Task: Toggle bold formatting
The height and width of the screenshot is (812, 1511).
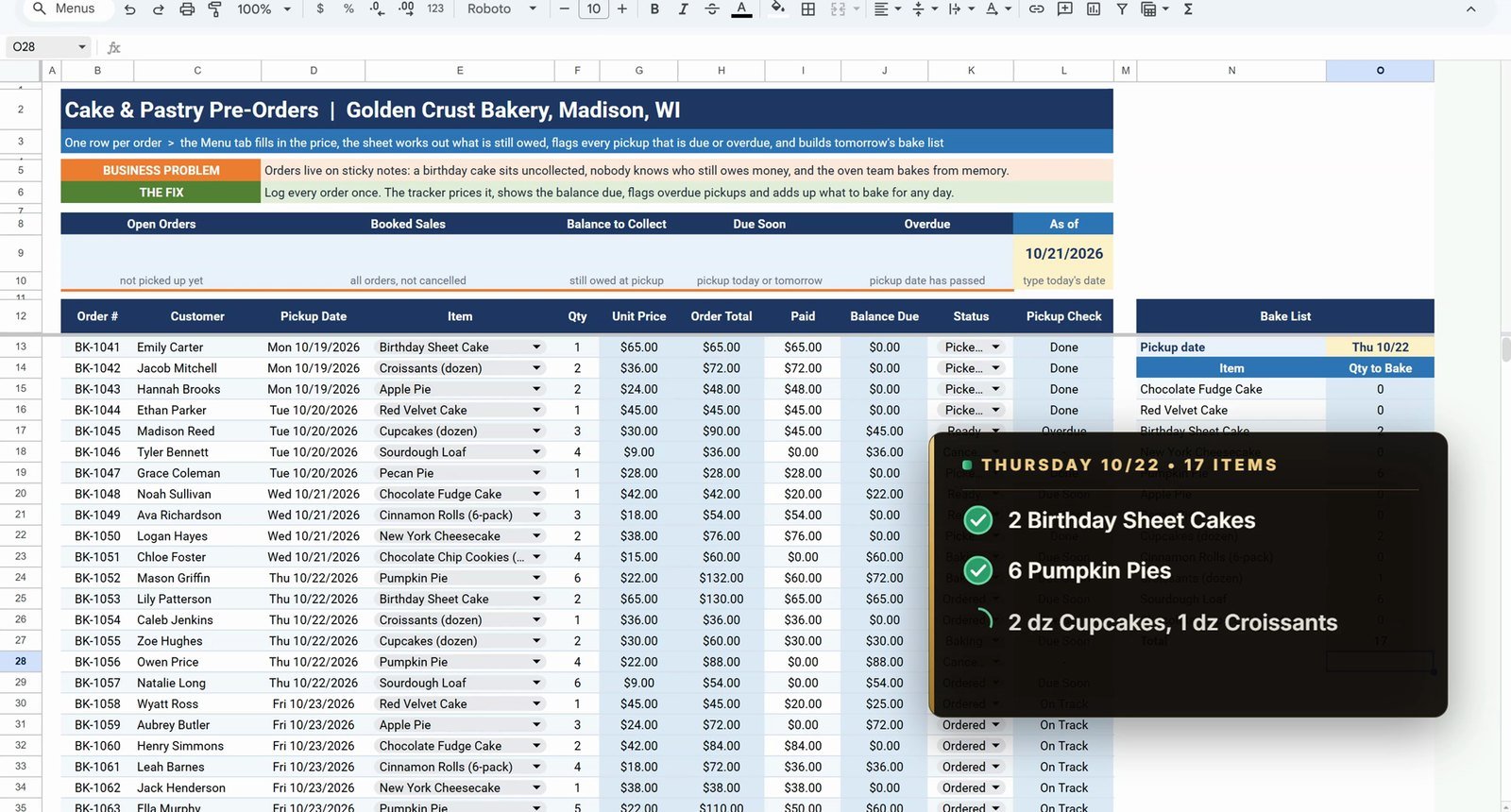Action: [654, 8]
